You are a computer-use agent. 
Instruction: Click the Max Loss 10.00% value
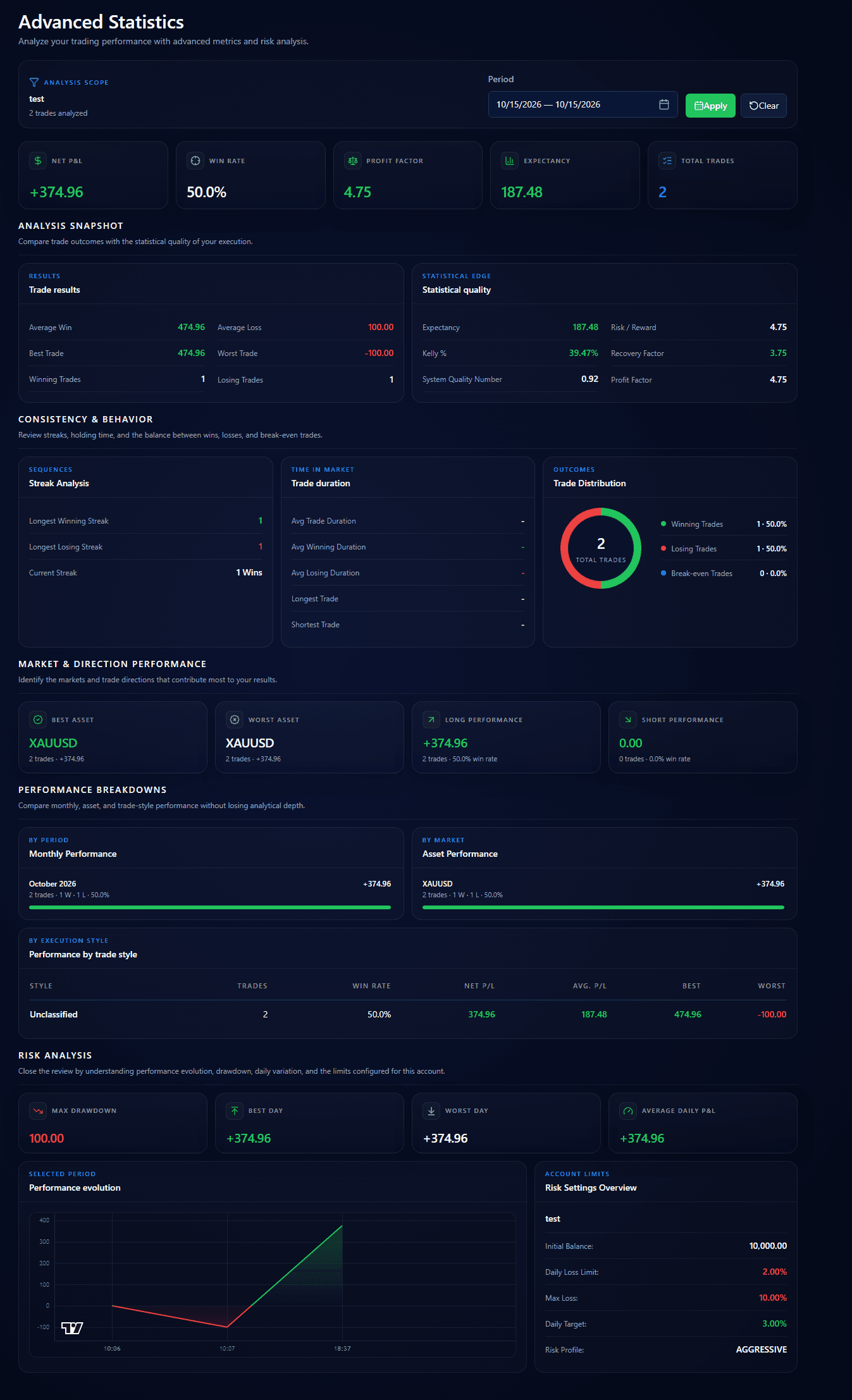pyautogui.click(x=773, y=1298)
